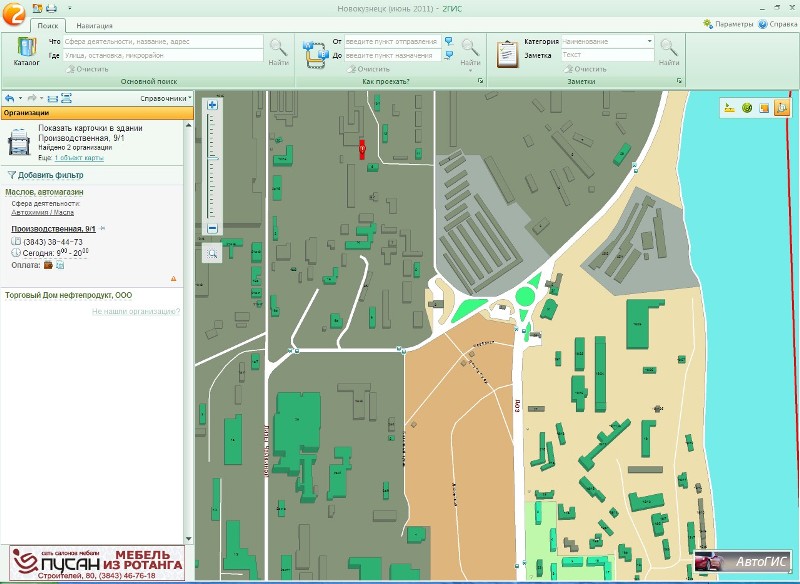
Task: Open the back history dropdown arrow
Action: tap(20, 98)
